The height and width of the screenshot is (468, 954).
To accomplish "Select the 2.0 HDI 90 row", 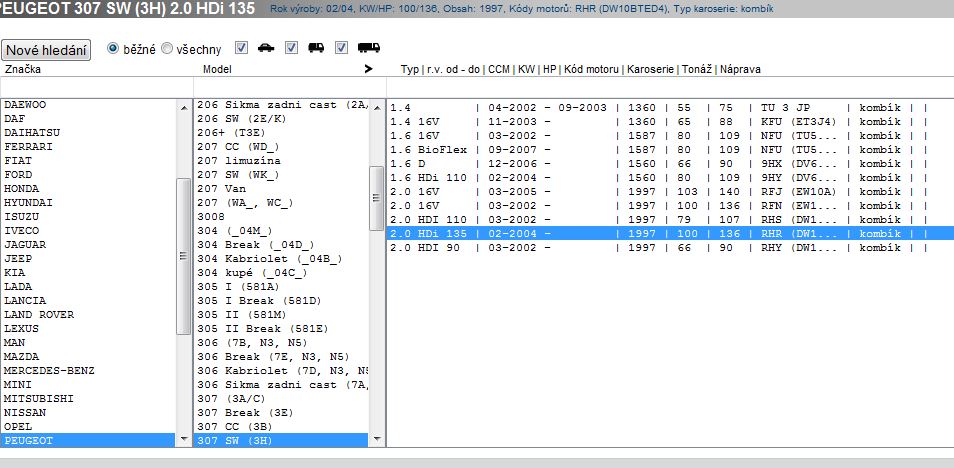I will pos(670,248).
